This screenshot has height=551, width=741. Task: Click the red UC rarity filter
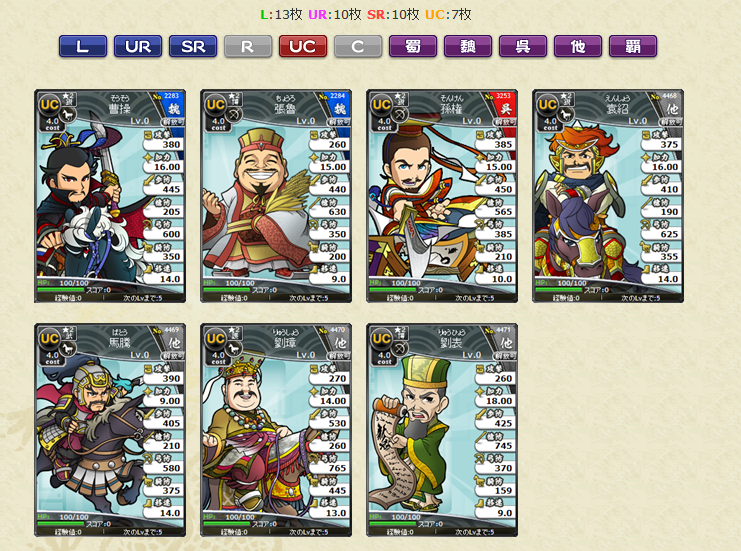point(303,46)
